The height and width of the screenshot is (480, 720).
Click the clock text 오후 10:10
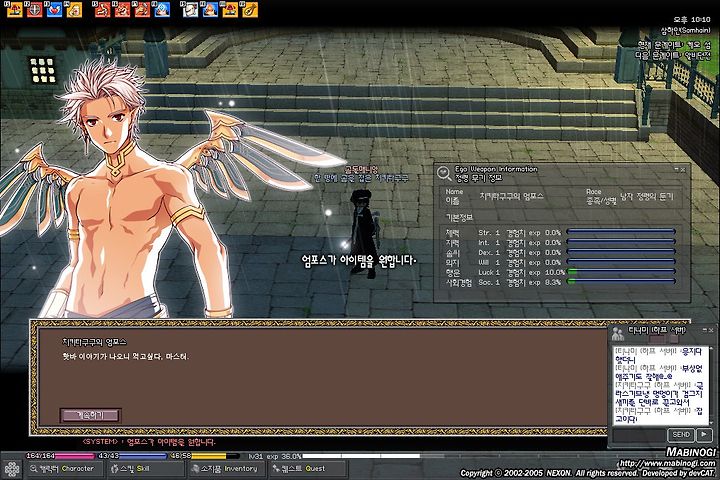point(692,20)
